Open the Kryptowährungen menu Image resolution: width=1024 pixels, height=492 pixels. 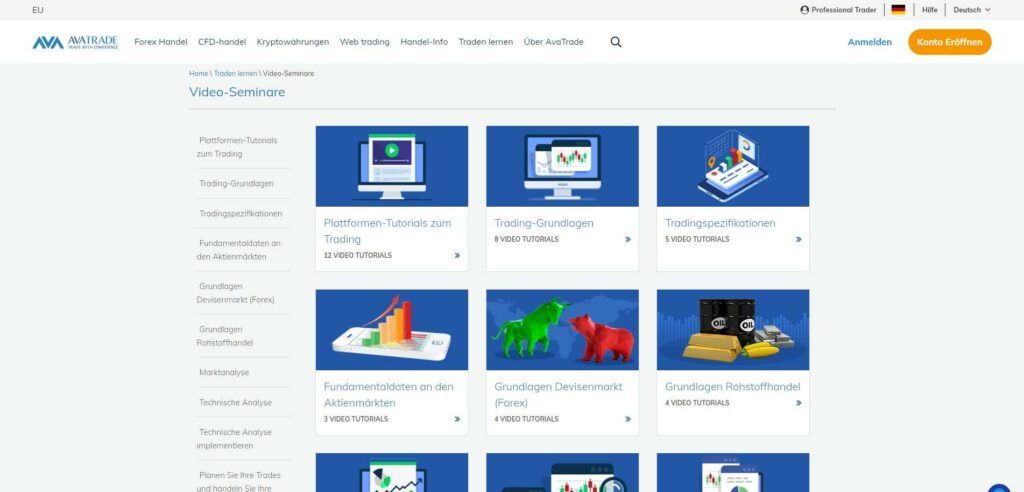293,42
